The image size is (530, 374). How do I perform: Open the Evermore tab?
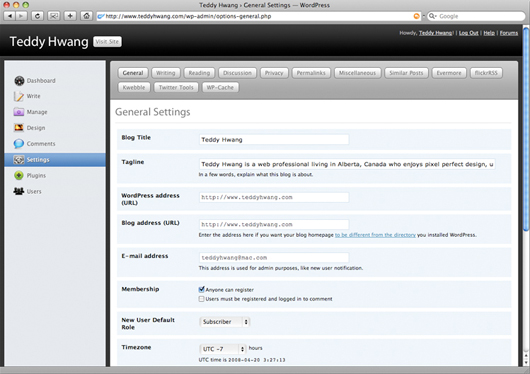pos(449,73)
